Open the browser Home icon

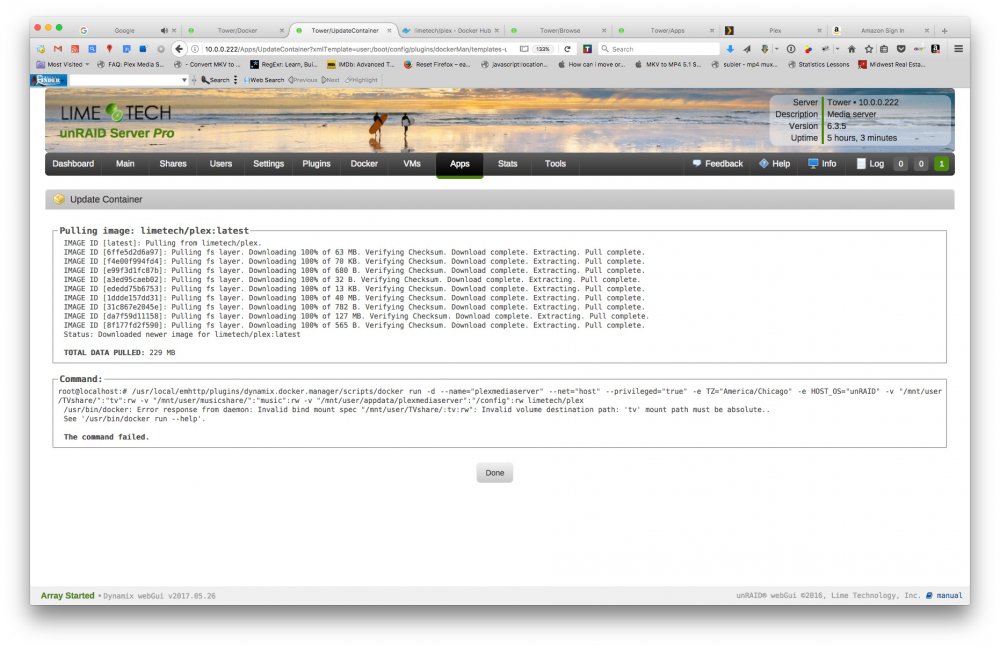pos(851,48)
